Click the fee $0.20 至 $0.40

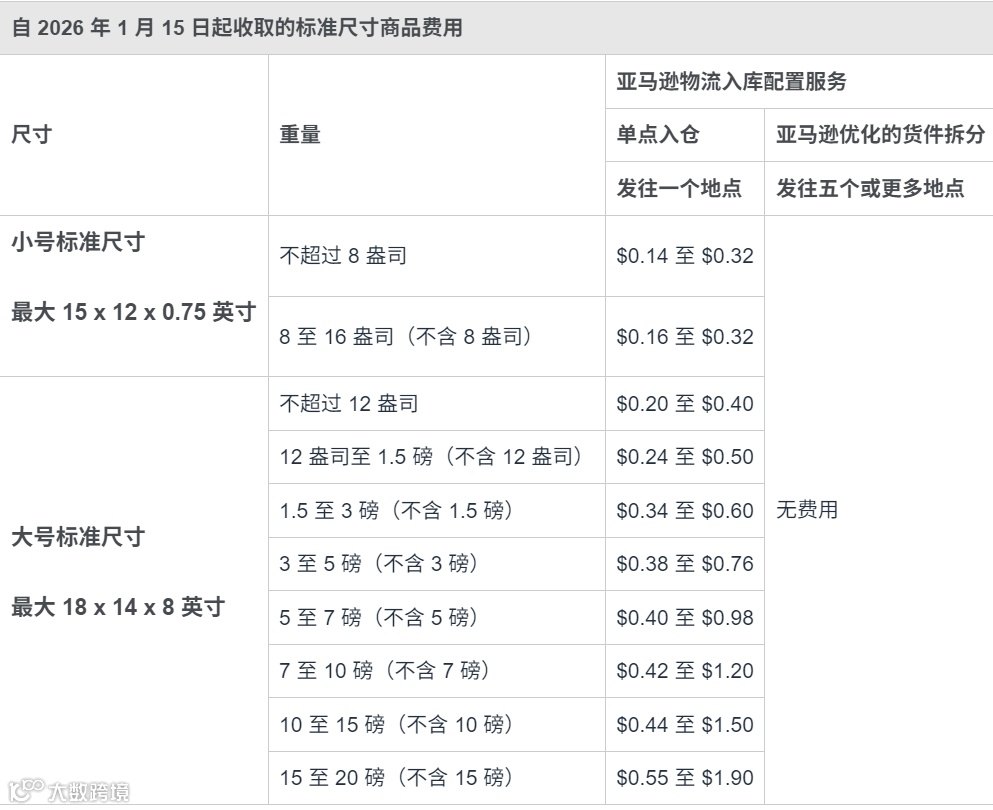pyautogui.click(x=685, y=403)
